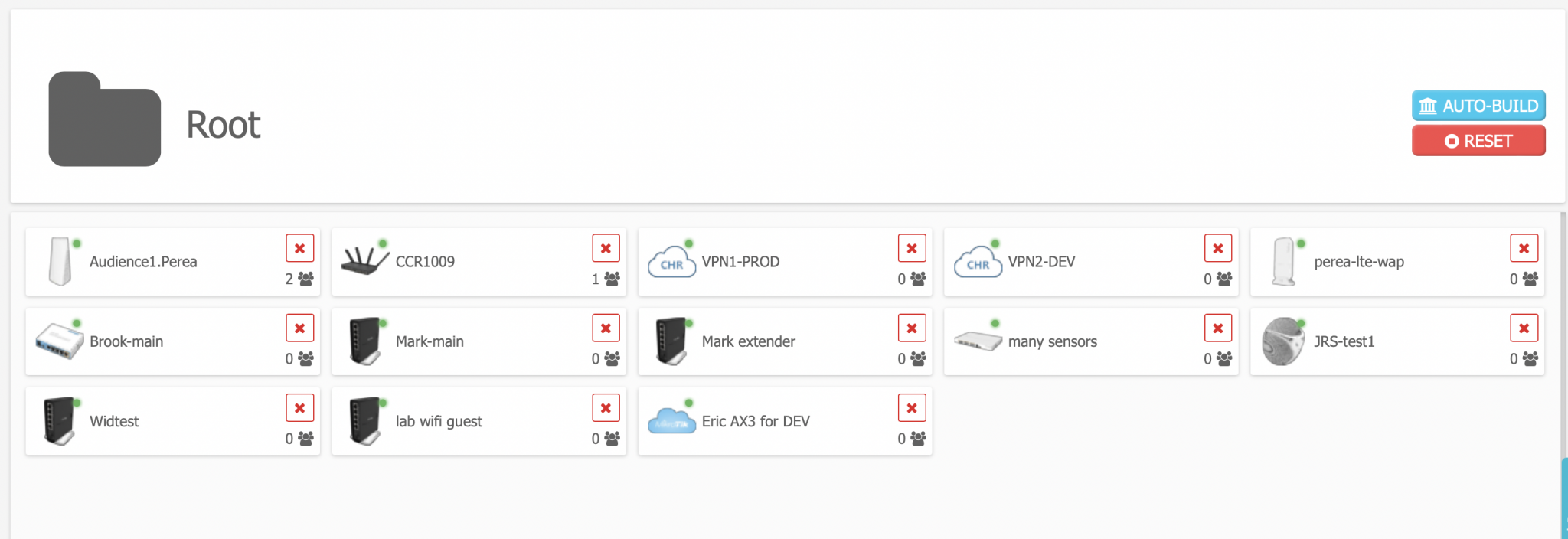Click the users group icon on CCR1009
Viewport: 1568px width, 539px height.
pyautogui.click(x=609, y=279)
